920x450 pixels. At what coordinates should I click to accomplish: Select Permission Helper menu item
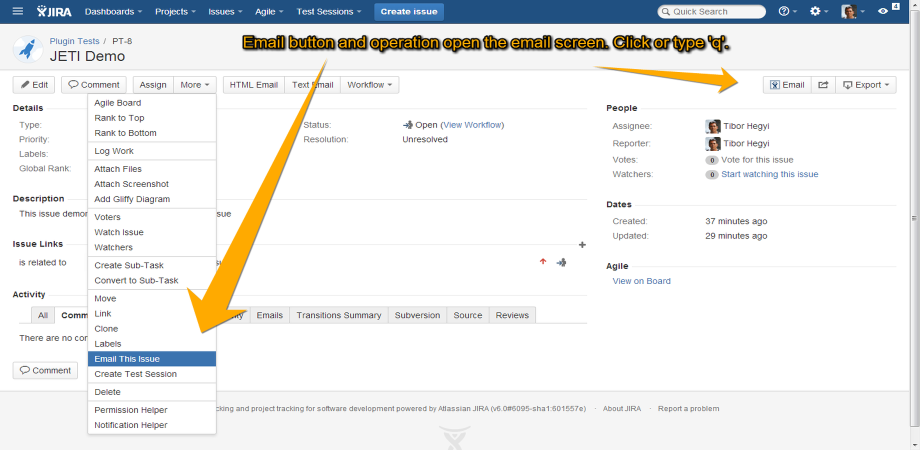tap(152, 410)
